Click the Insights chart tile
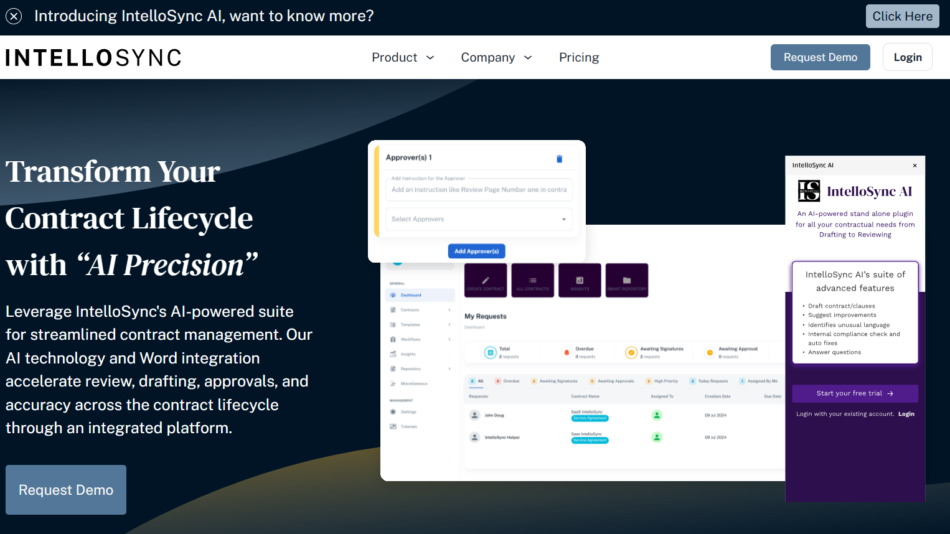The width and height of the screenshot is (950, 534). tap(579, 281)
